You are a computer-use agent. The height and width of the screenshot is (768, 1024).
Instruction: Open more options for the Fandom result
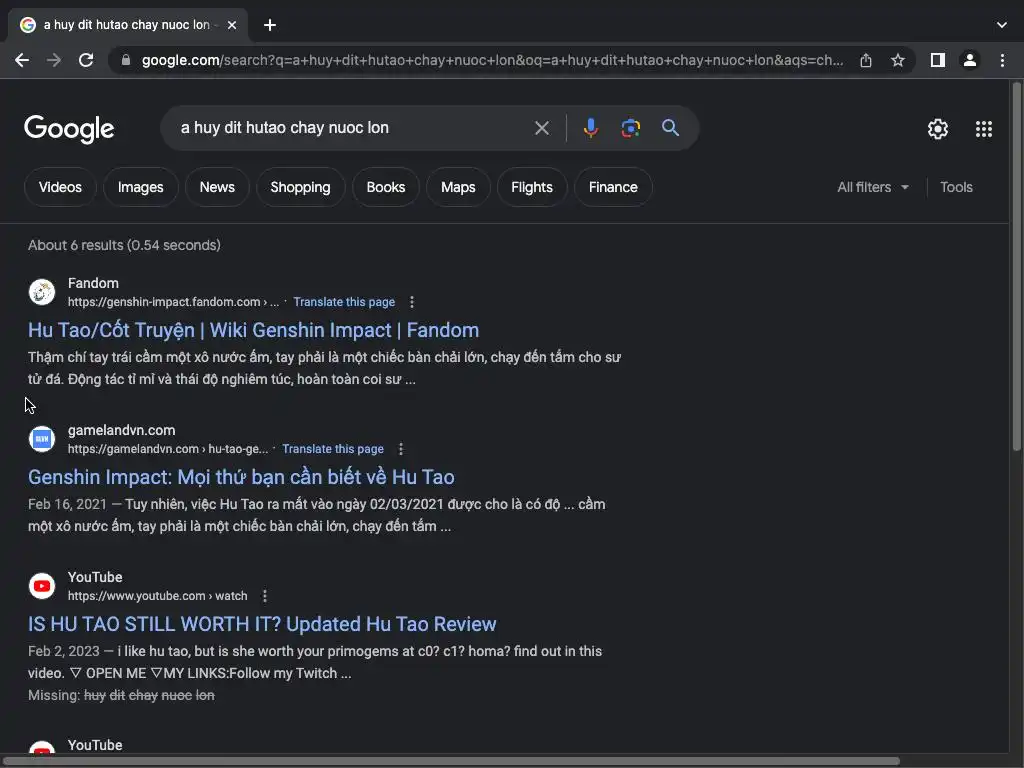click(411, 302)
